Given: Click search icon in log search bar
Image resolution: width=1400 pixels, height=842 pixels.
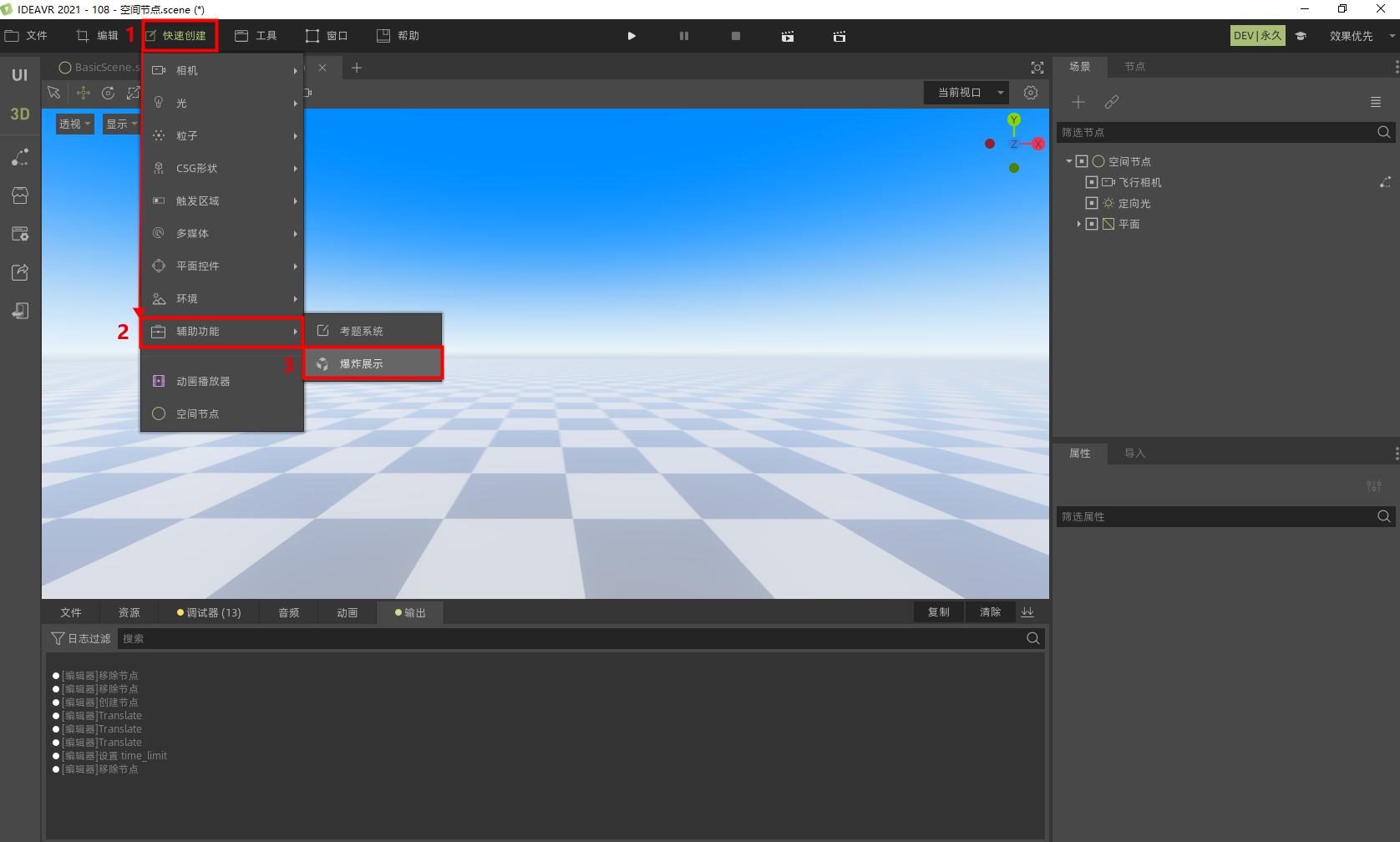Looking at the screenshot, I should 1033,638.
